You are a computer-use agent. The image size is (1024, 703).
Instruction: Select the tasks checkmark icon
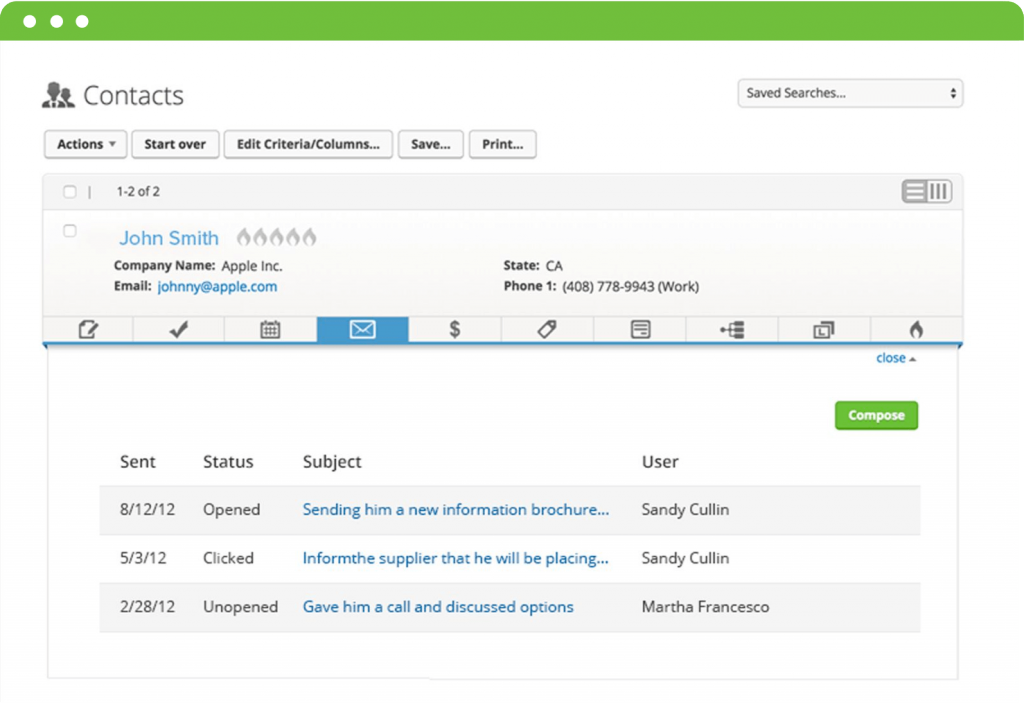(x=178, y=329)
